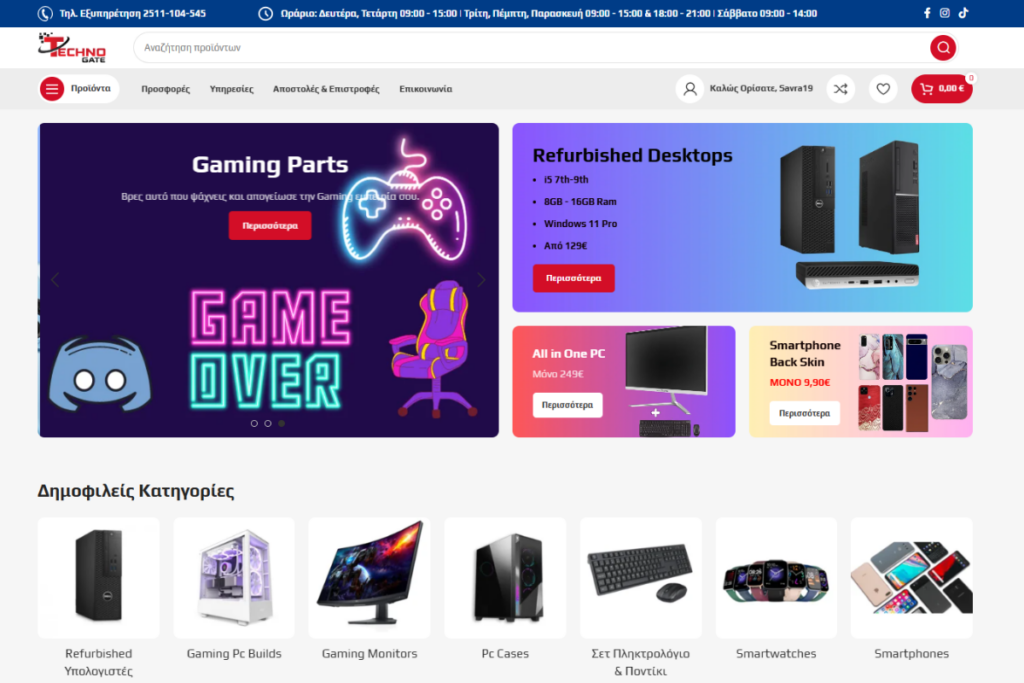Go to previous slide with left arrow
The image size is (1024, 683).
coord(55,280)
